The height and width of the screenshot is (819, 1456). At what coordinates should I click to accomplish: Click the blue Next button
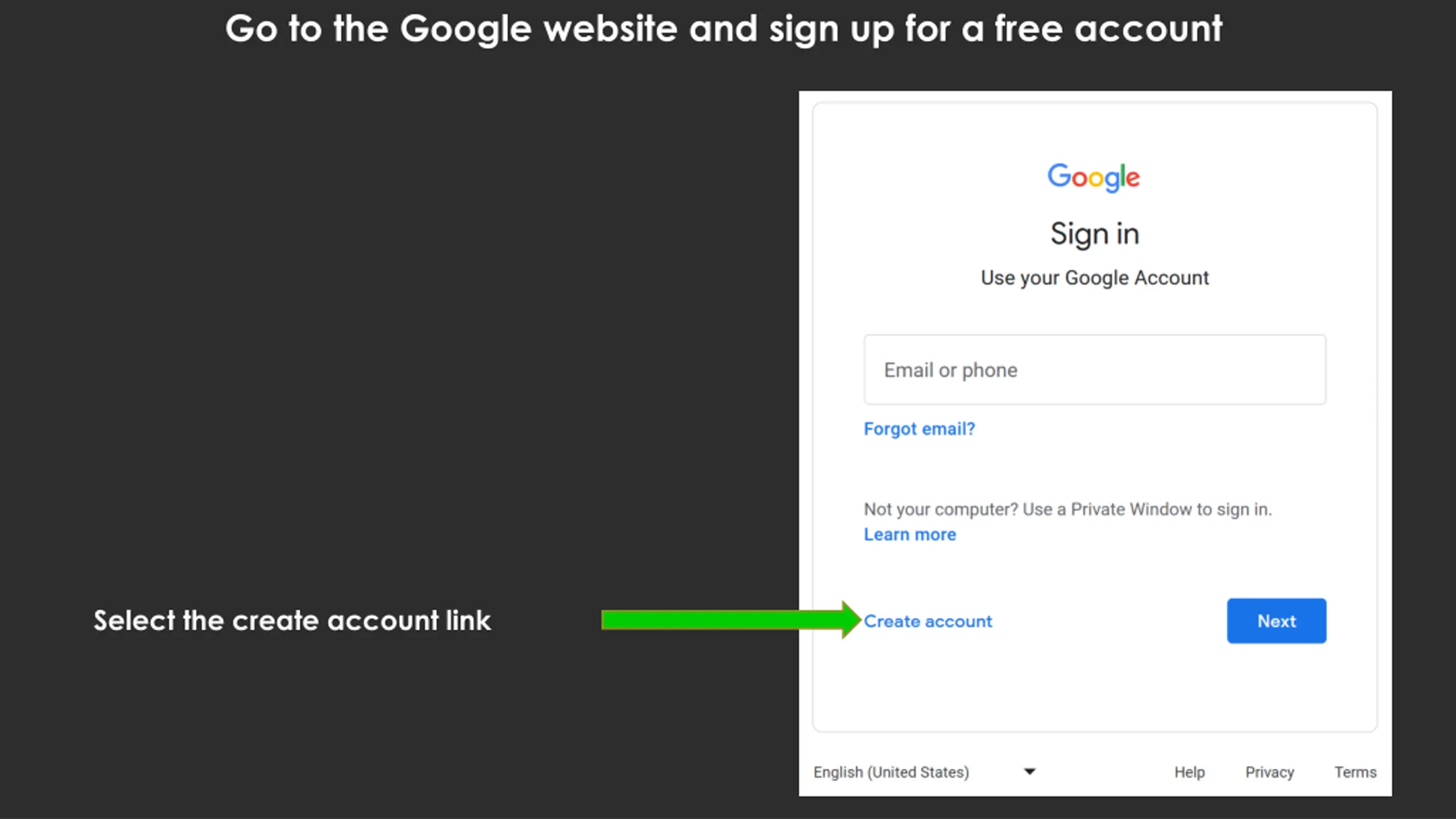point(1276,621)
